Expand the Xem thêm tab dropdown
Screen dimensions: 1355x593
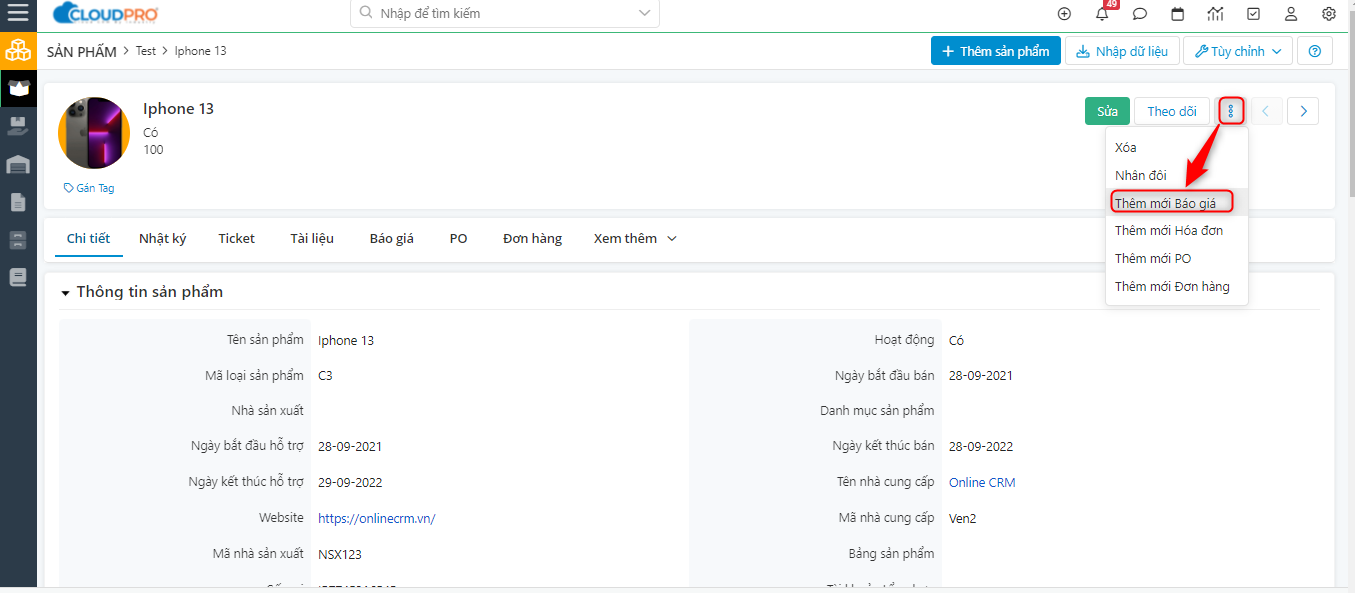pos(635,238)
